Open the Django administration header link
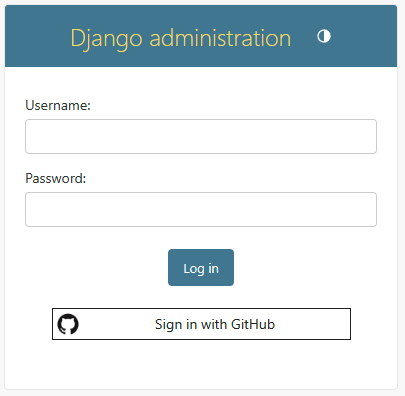Viewport: 405px width, 396px height. tap(181, 38)
